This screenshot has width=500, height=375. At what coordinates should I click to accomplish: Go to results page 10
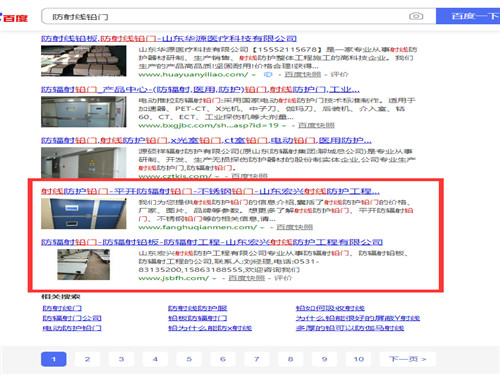pyautogui.click(x=359, y=359)
